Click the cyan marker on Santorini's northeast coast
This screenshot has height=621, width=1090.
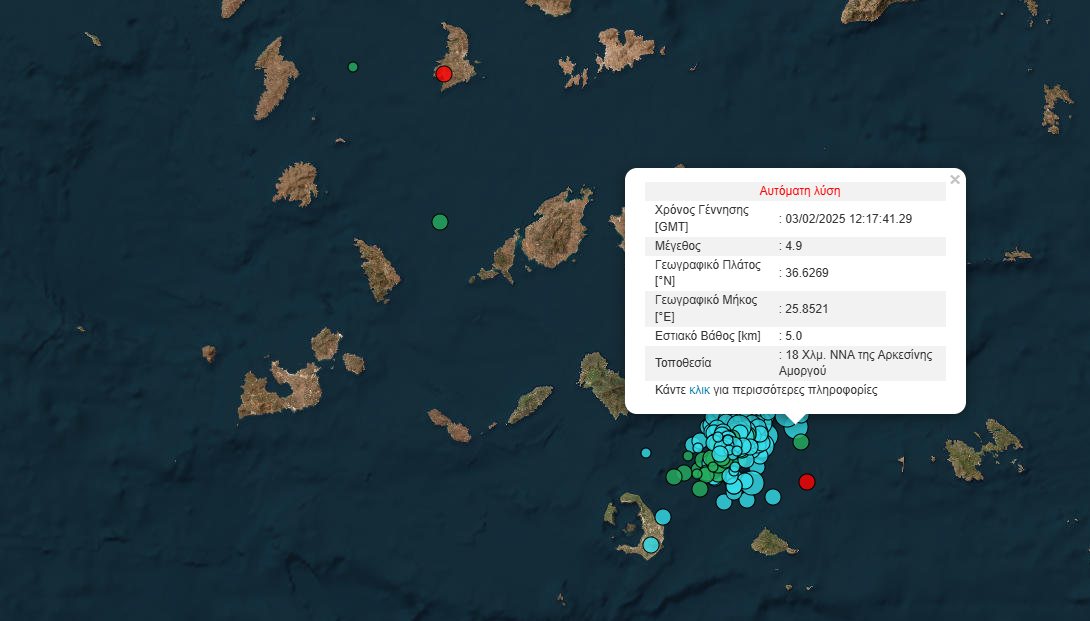click(662, 516)
